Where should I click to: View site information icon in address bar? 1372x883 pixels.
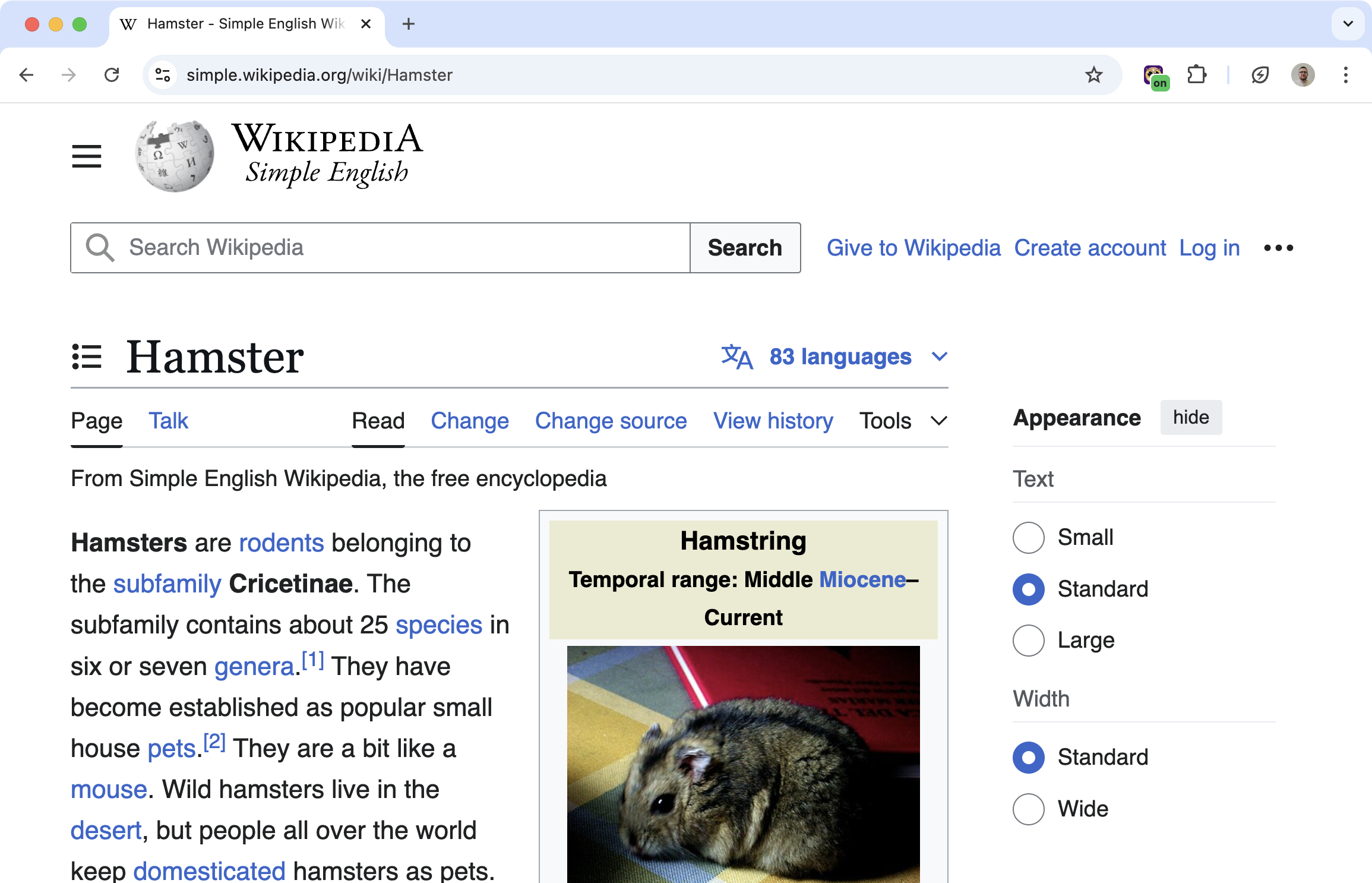point(163,75)
